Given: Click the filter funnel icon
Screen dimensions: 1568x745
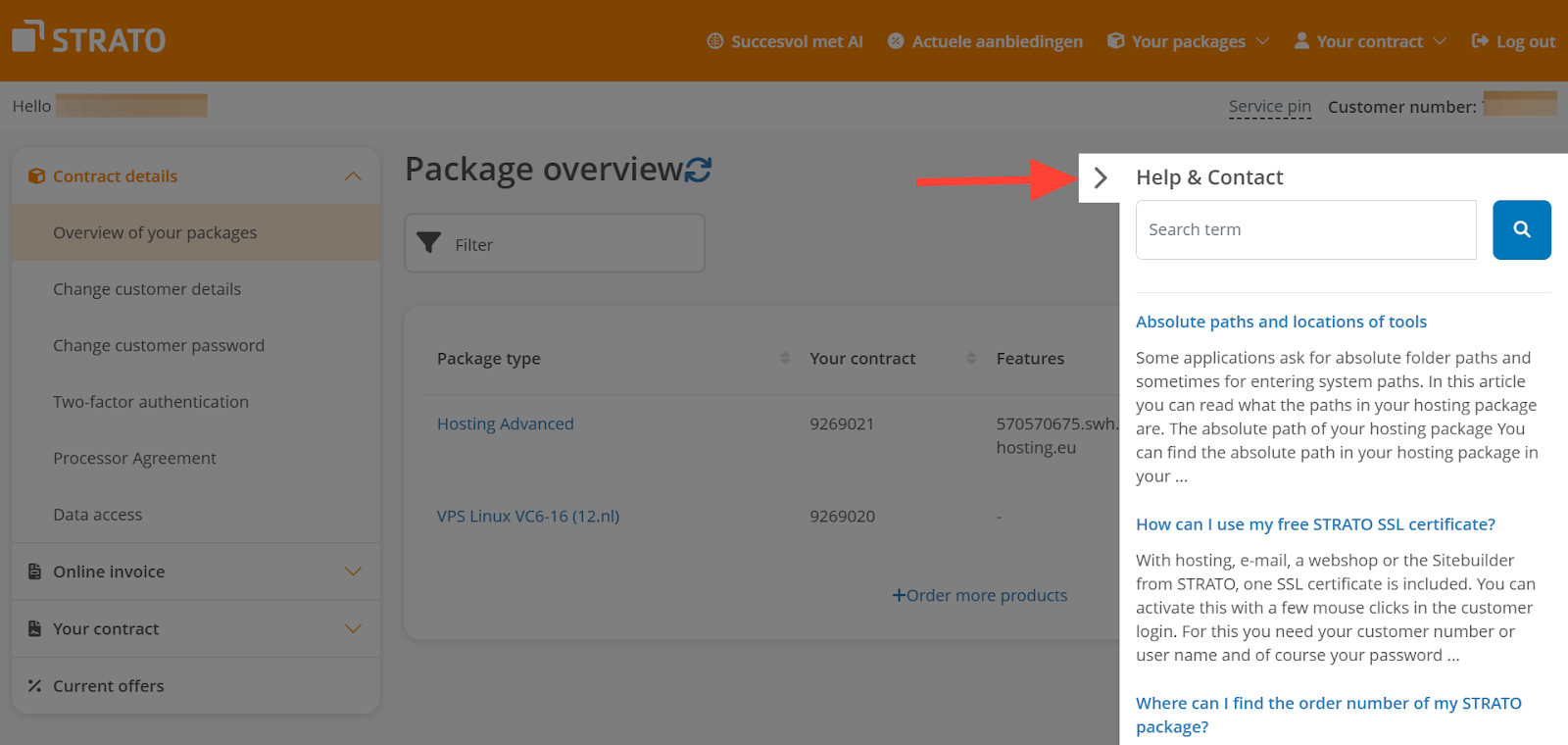Looking at the screenshot, I should pyautogui.click(x=428, y=243).
